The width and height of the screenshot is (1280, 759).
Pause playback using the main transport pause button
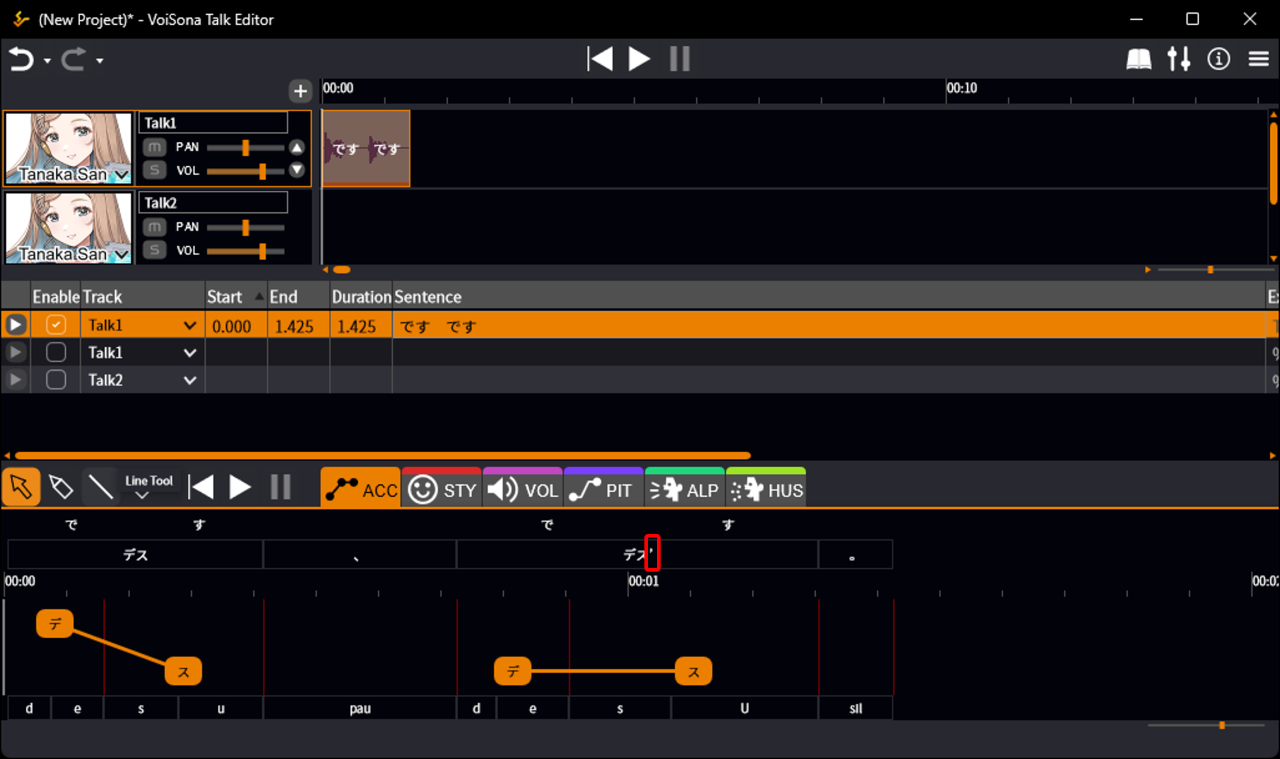point(680,59)
